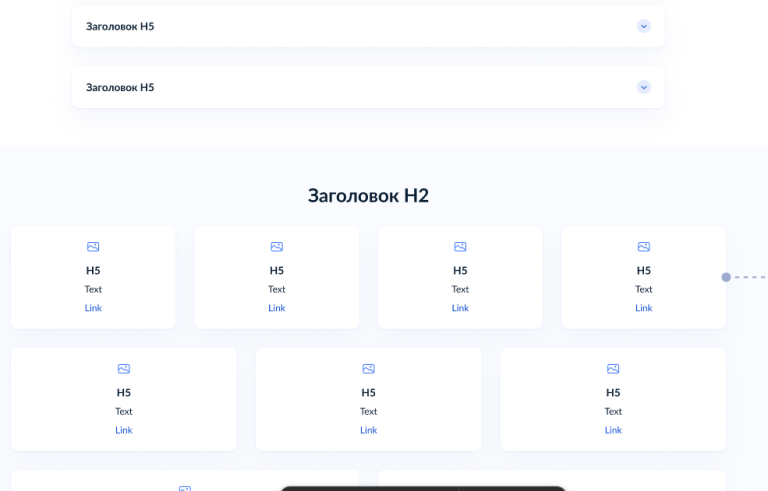Expand the upper Заголовок H5 accordion chevron

tap(644, 26)
